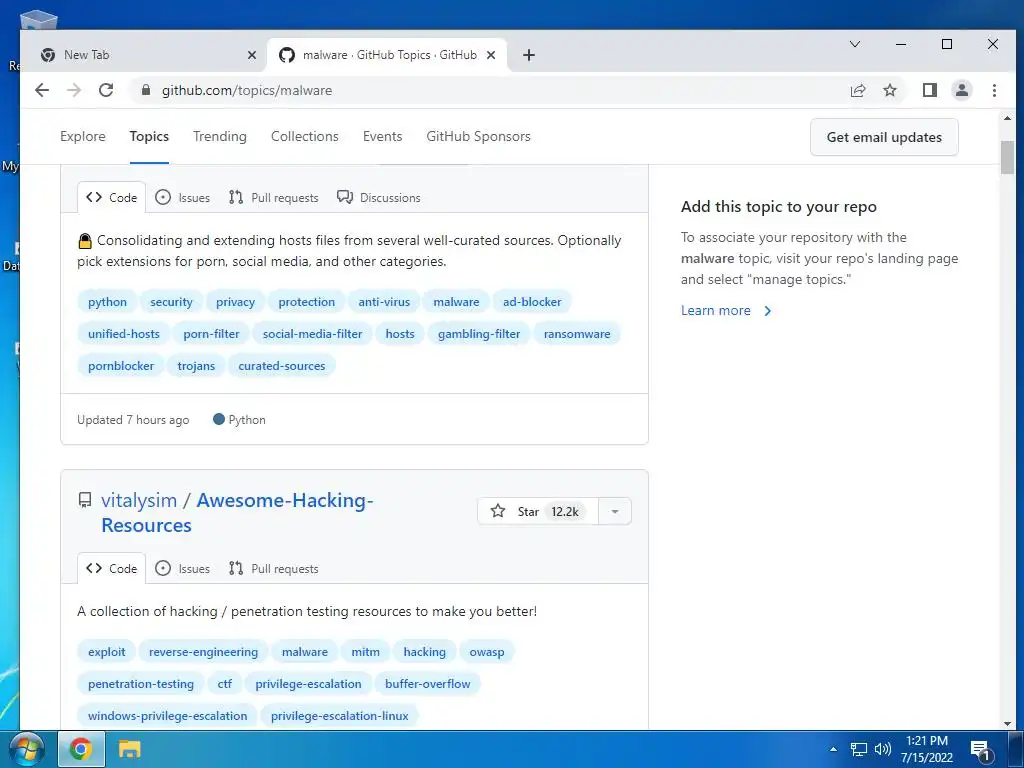Screen dimensions: 1024x768
Task: Go to Explore in GitHub nav
Action: (83, 136)
